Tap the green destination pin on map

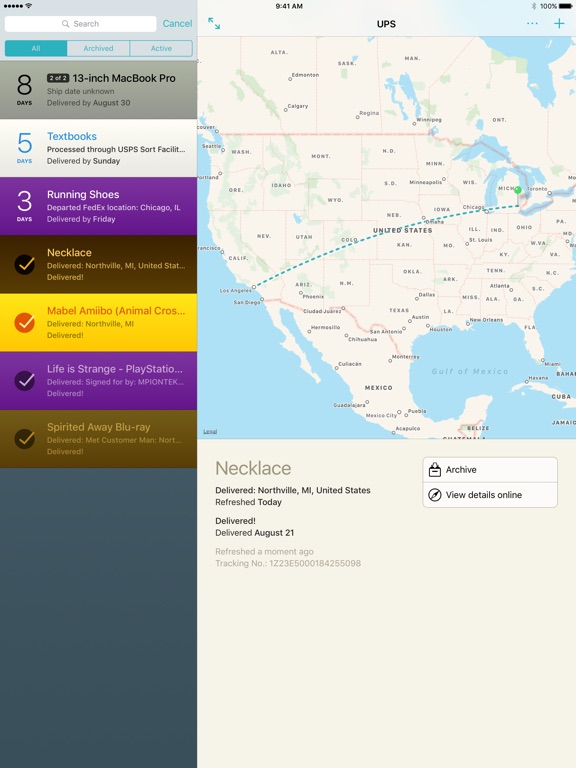click(518, 190)
